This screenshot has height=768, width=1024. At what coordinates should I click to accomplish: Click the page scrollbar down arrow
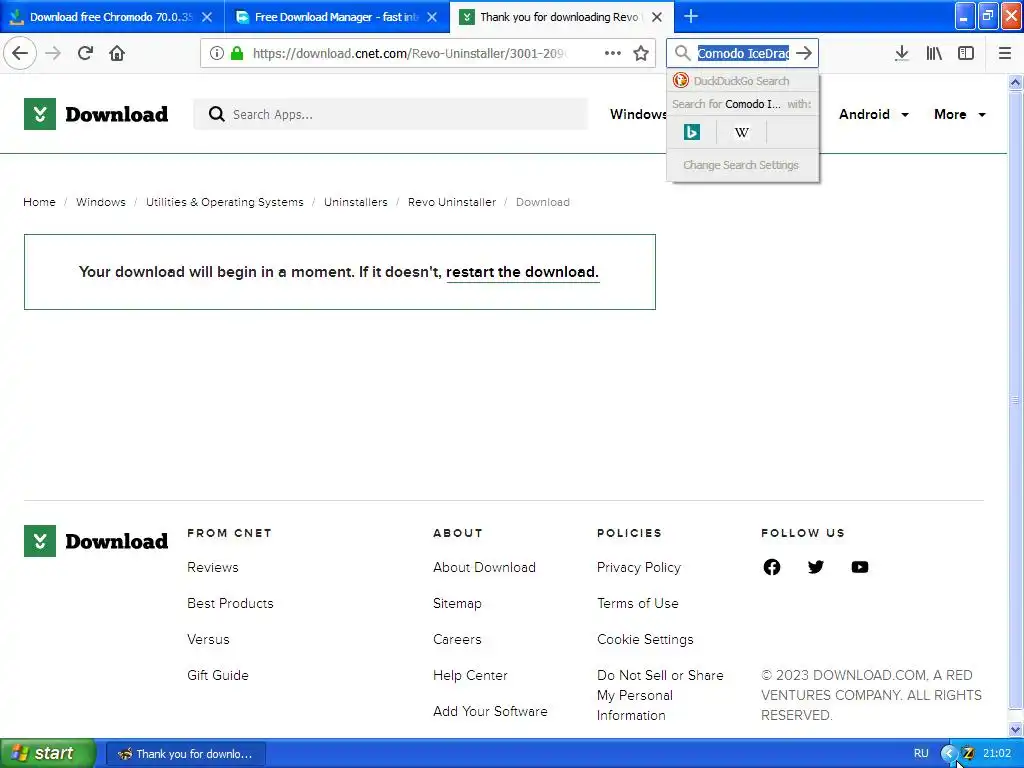[x=1016, y=729]
